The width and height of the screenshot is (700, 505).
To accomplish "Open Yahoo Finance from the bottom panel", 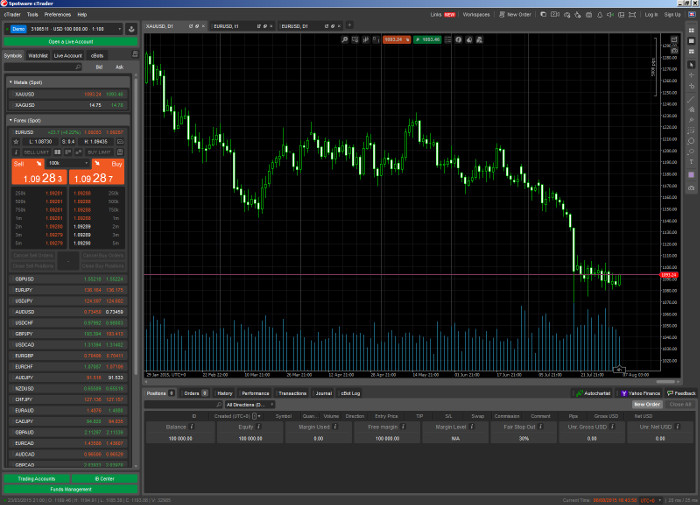I will coord(640,394).
